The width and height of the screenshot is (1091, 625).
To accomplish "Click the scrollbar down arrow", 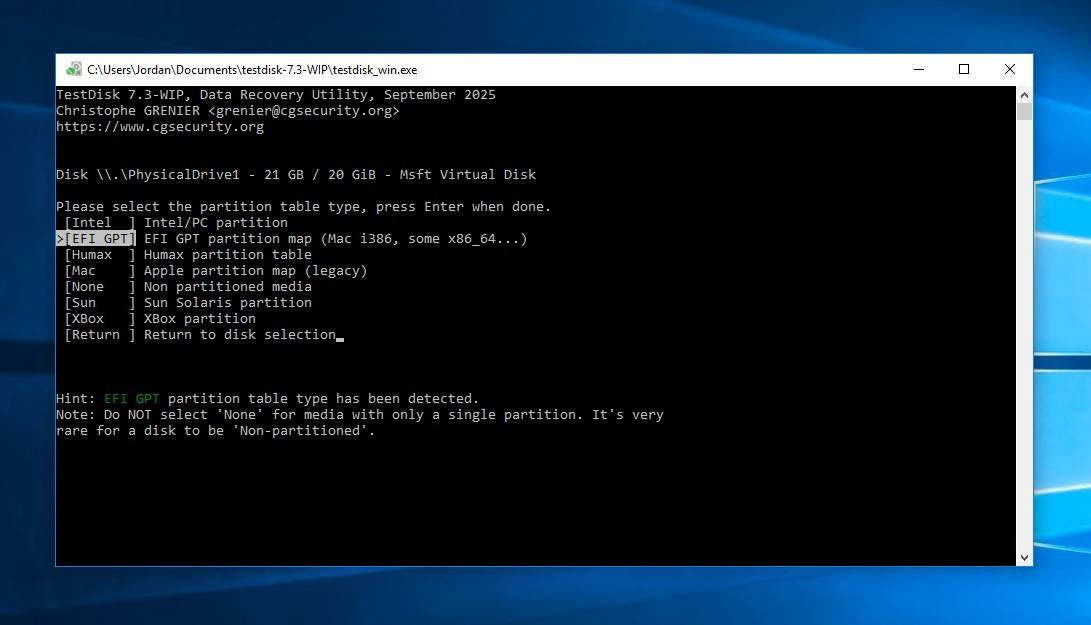I will [x=1024, y=557].
